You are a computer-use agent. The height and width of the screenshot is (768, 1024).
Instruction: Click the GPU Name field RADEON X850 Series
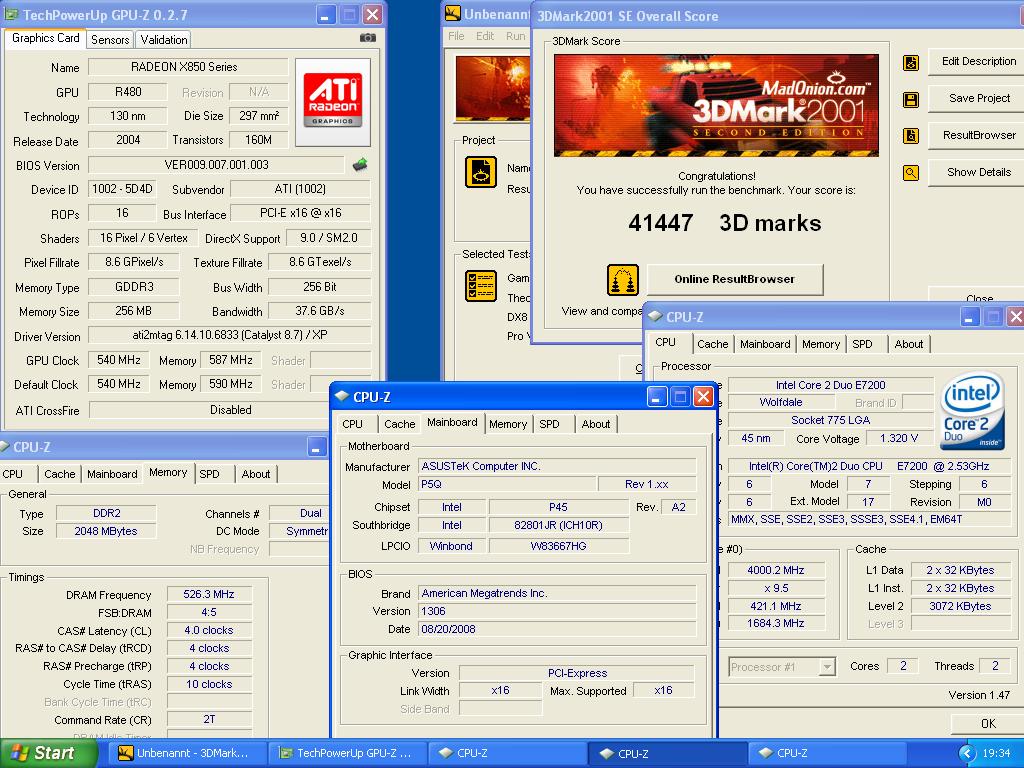click(187, 67)
